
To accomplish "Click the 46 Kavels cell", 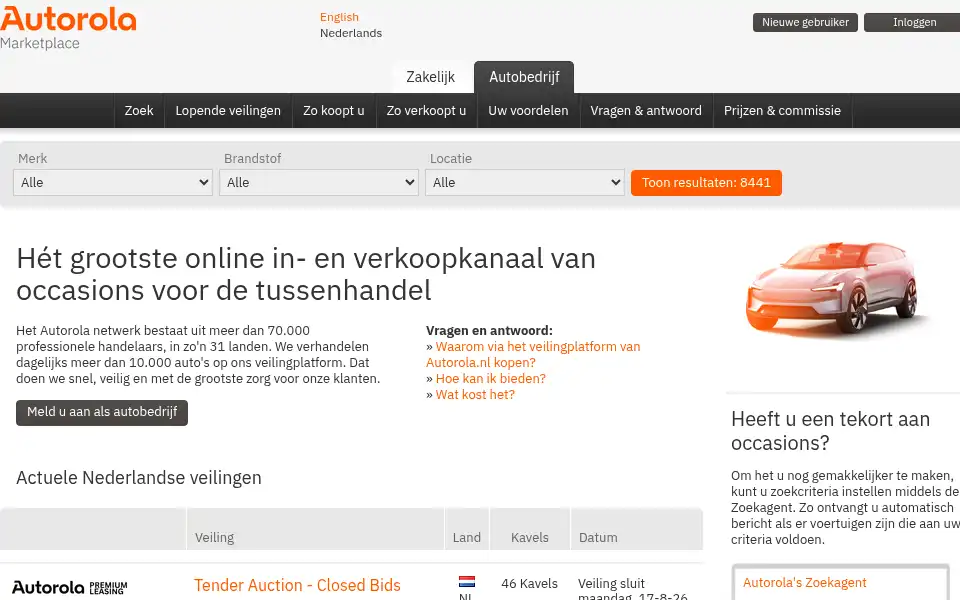I will click(530, 583).
